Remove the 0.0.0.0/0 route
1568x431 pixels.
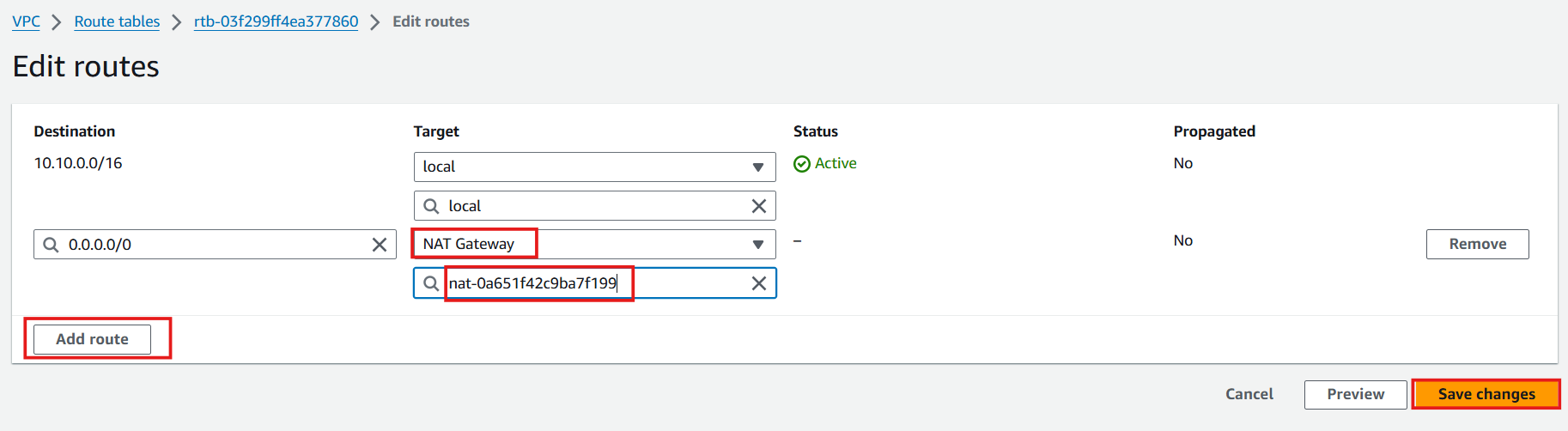coord(1477,244)
